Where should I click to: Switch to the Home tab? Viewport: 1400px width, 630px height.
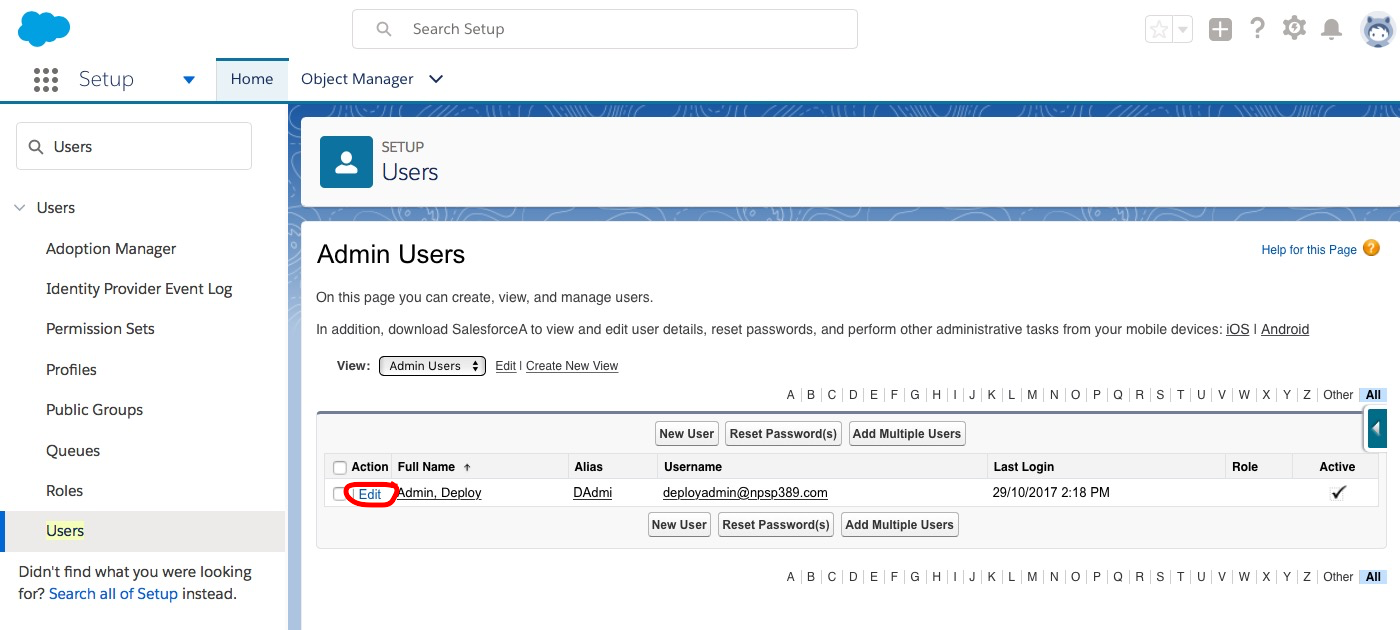[x=252, y=79]
